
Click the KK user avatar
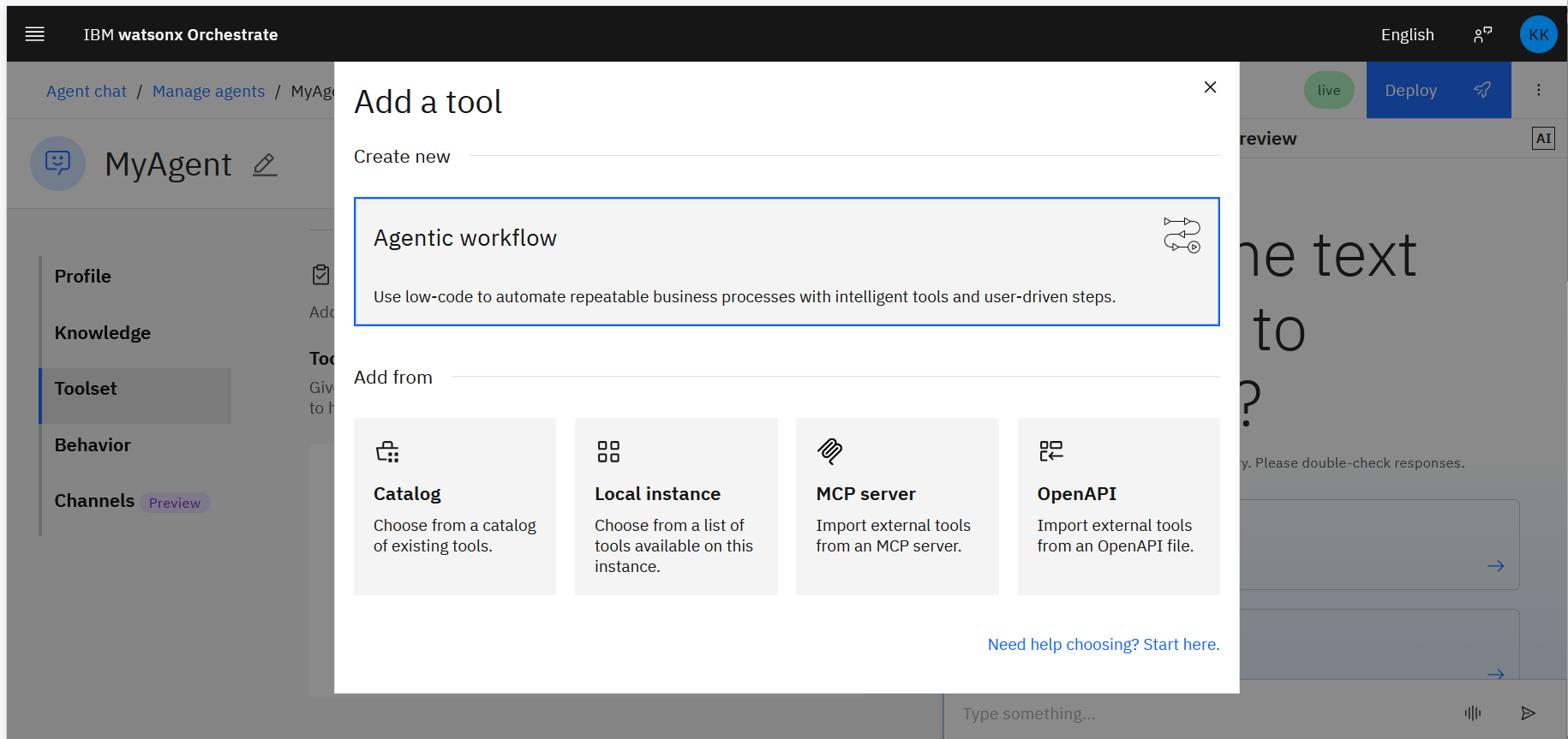tap(1538, 34)
